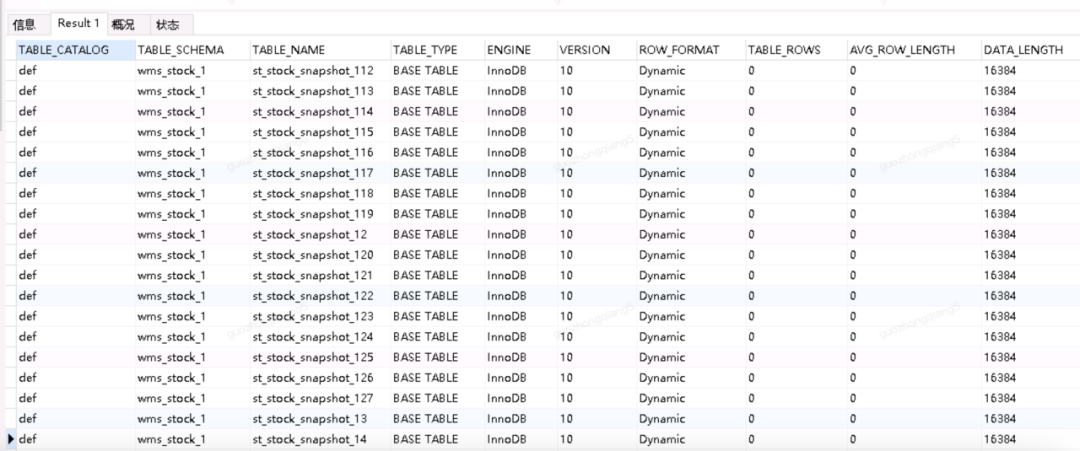
Task: Click the TABLE_ROWS column header
Action: click(796, 50)
